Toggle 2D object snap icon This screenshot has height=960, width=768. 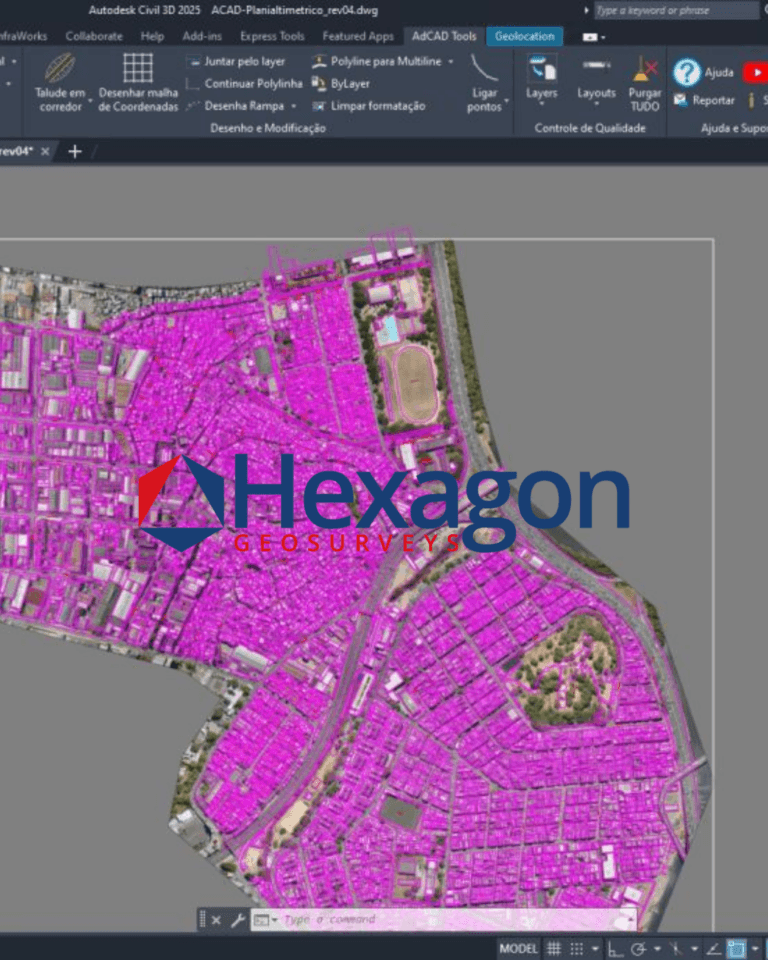737,948
